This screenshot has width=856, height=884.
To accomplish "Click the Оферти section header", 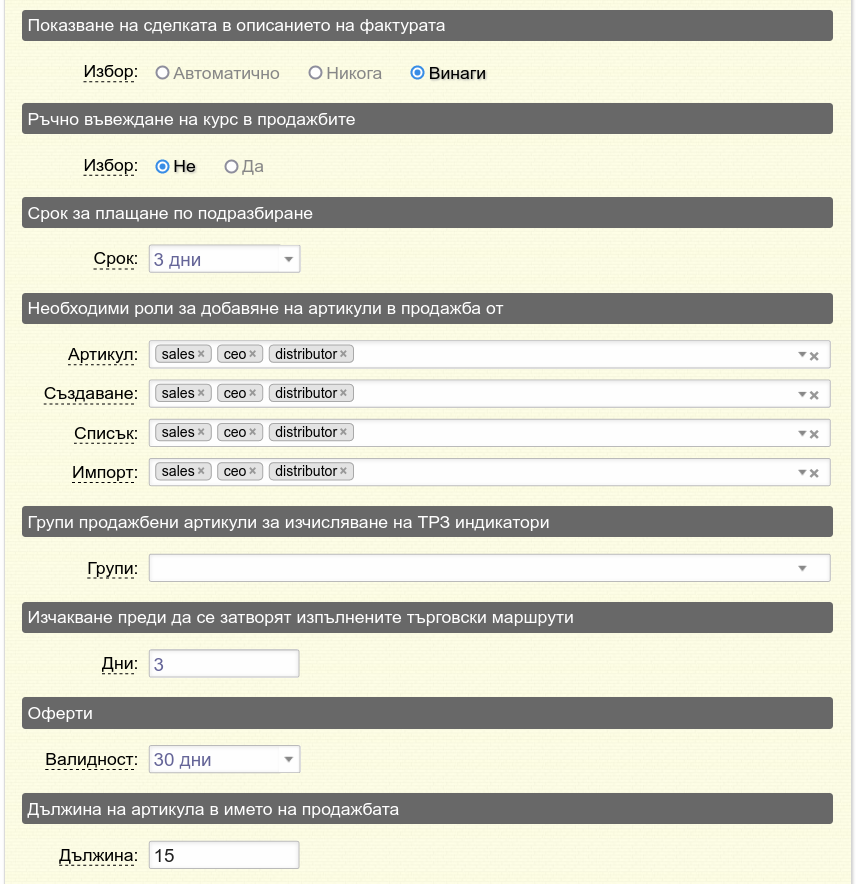I will 427,713.
